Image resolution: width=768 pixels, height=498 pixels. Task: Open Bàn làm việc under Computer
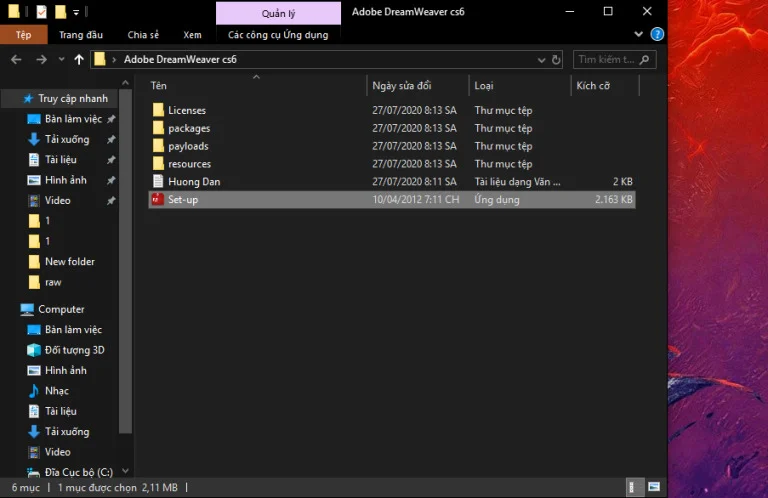[73, 330]
